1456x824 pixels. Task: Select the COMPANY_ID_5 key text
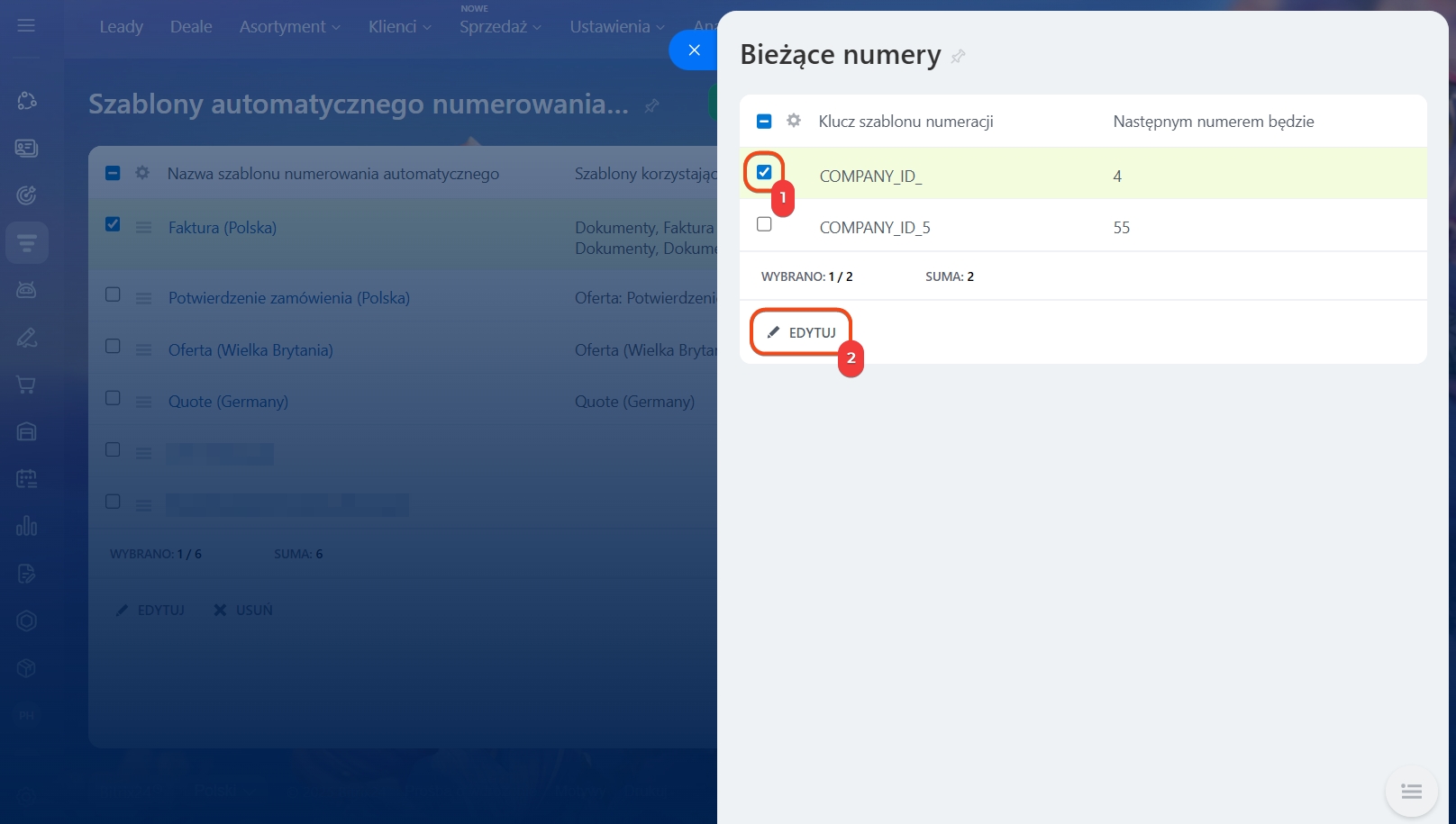pyautogui.click(x=875, y=228)
